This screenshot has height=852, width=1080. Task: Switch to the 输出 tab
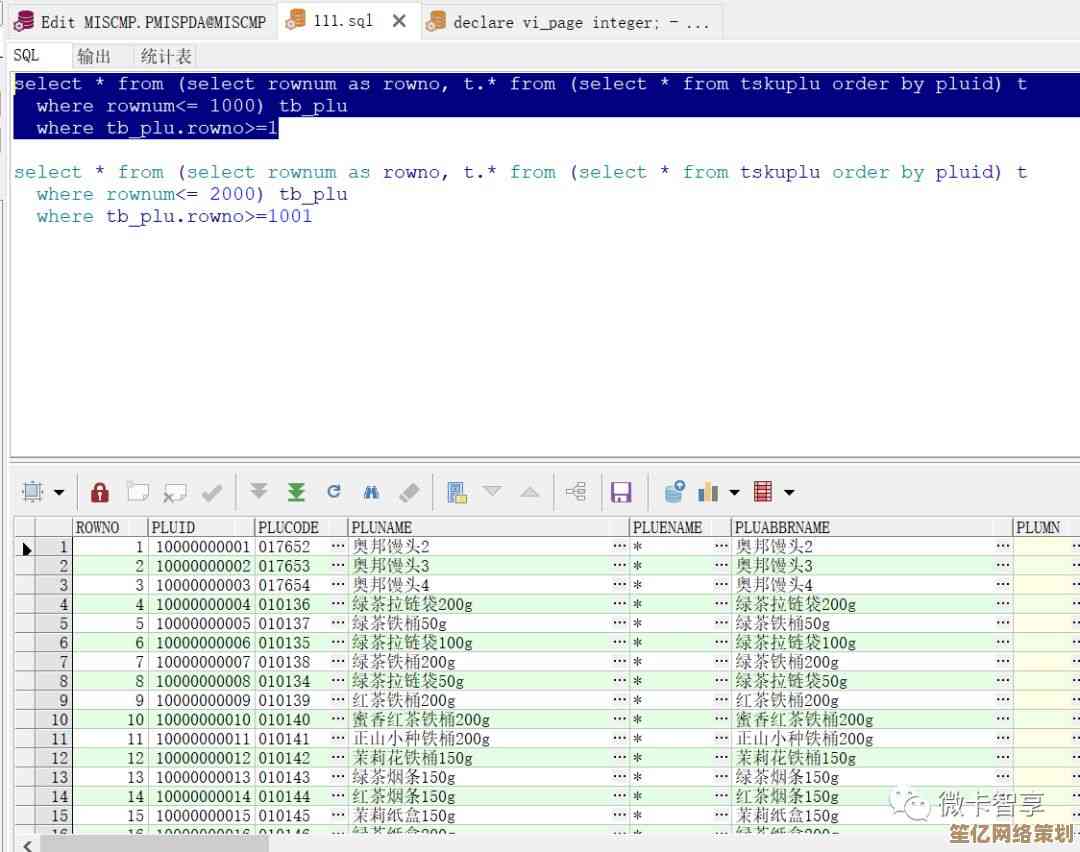[94, 56]
